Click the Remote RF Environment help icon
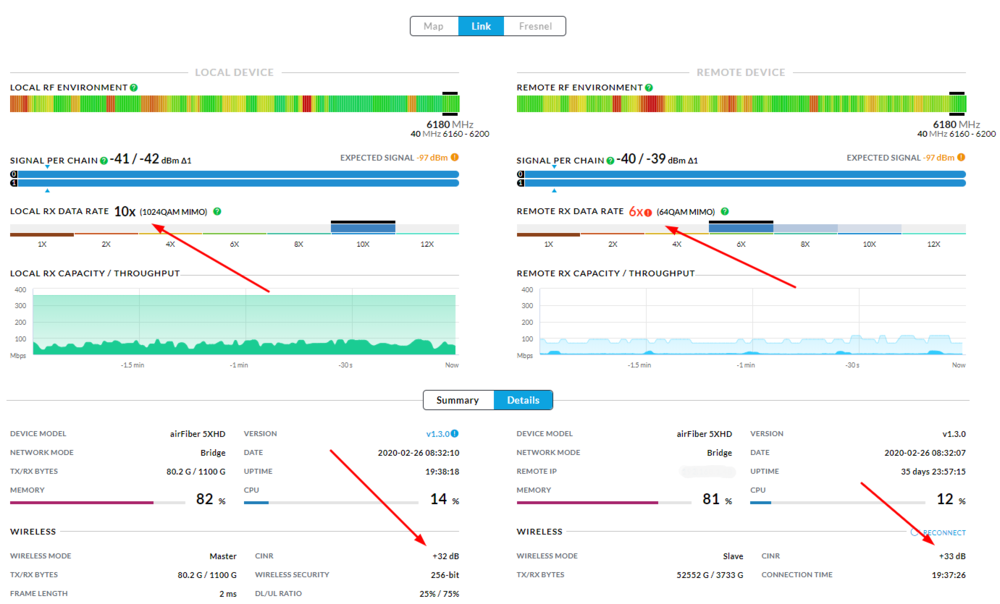Screen dimensions: 1000x604 pyautogui.click(x=649, y=88)
